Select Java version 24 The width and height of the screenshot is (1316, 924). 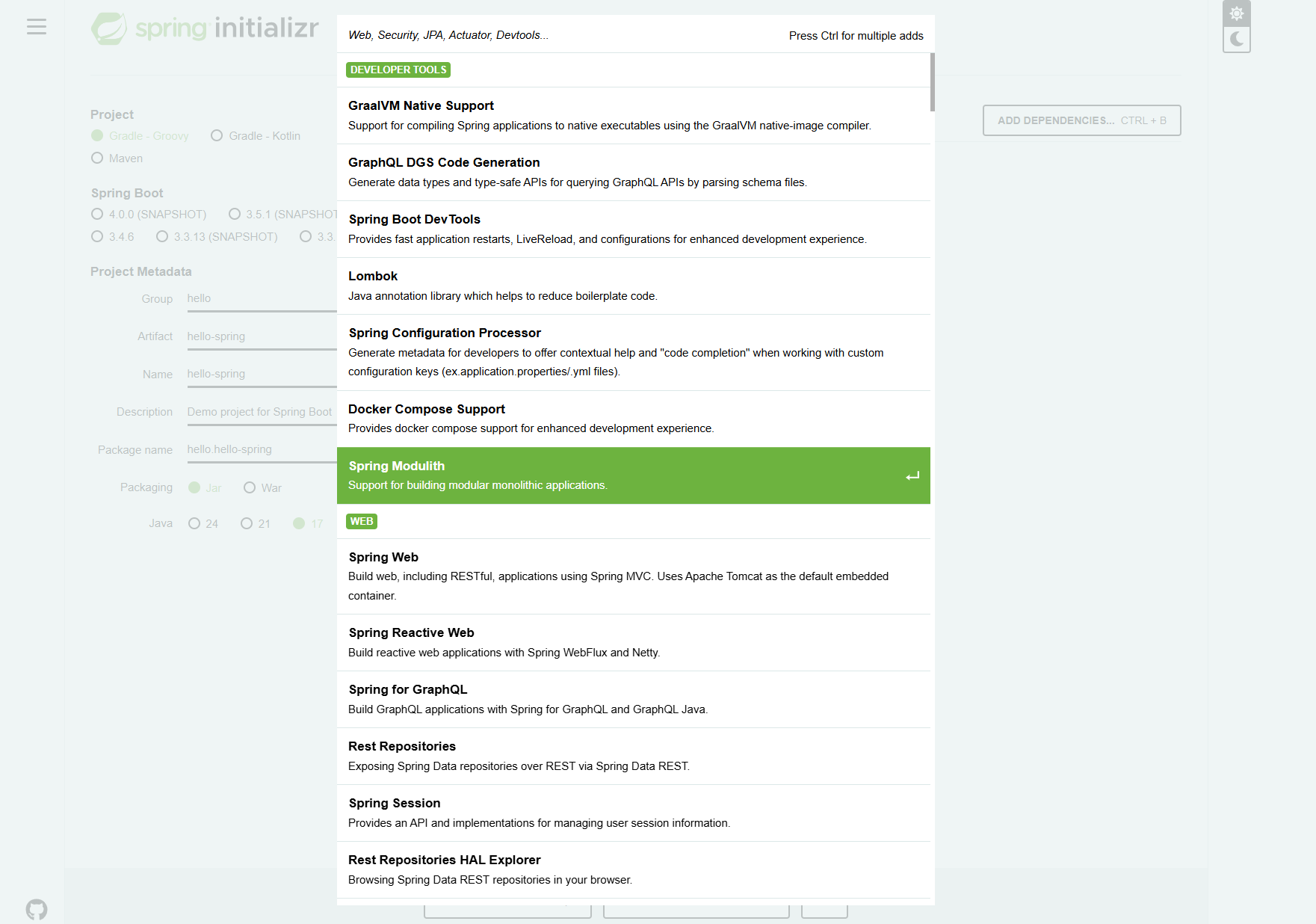[x=203, y=523]
